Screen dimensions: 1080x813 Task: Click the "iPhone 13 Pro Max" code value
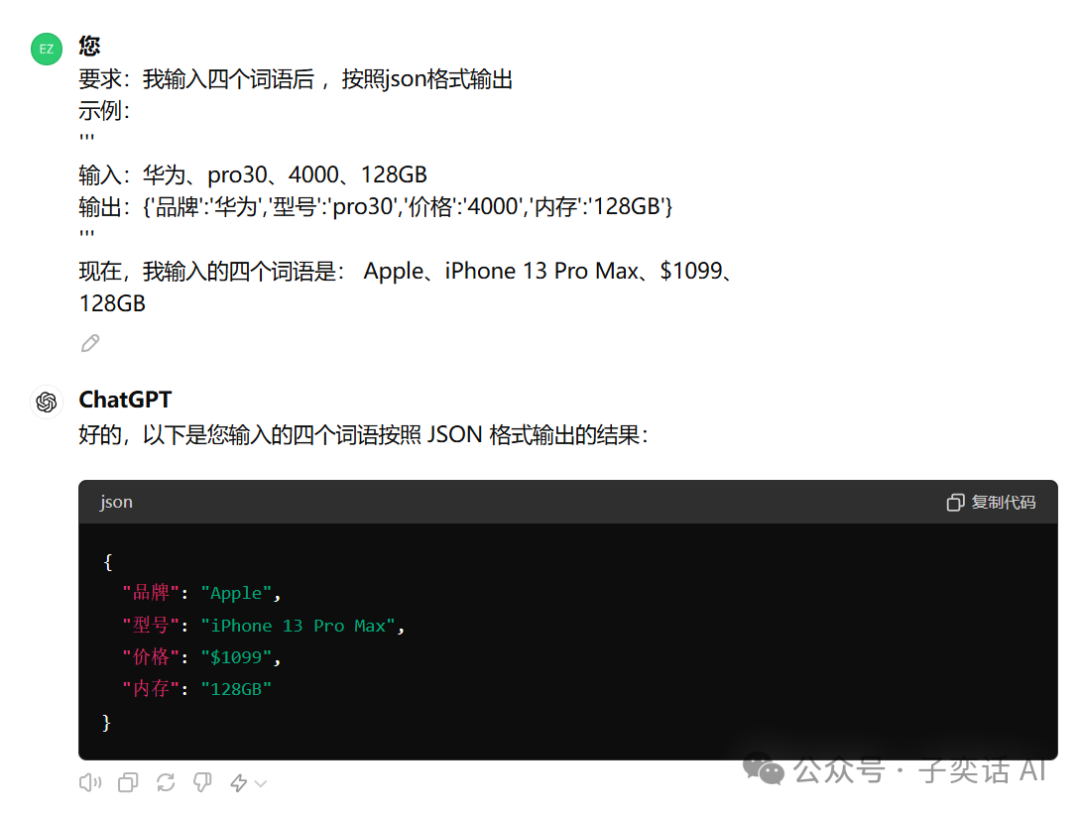pyautogui.click(x=298, y=626)
